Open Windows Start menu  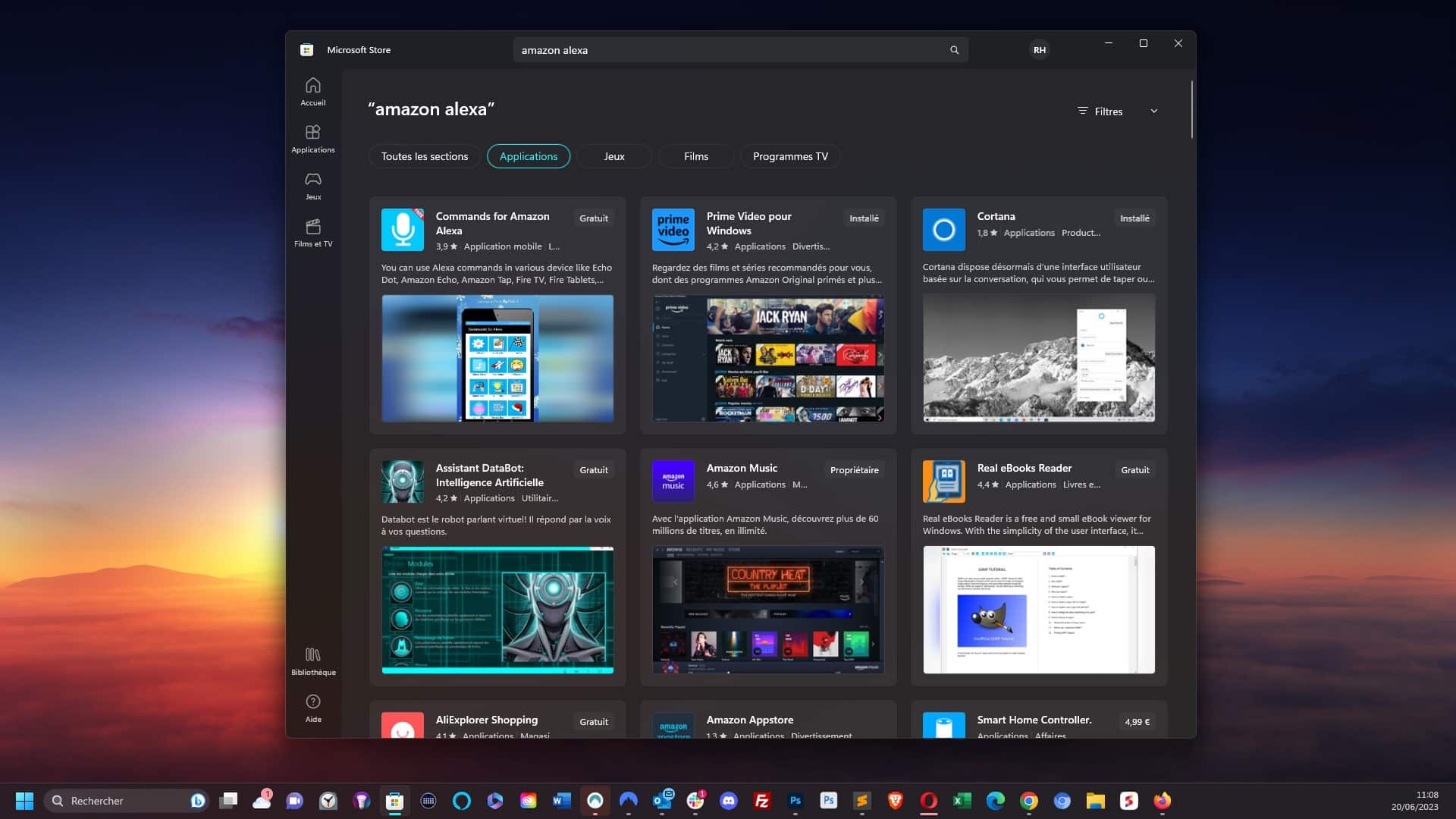24,801
